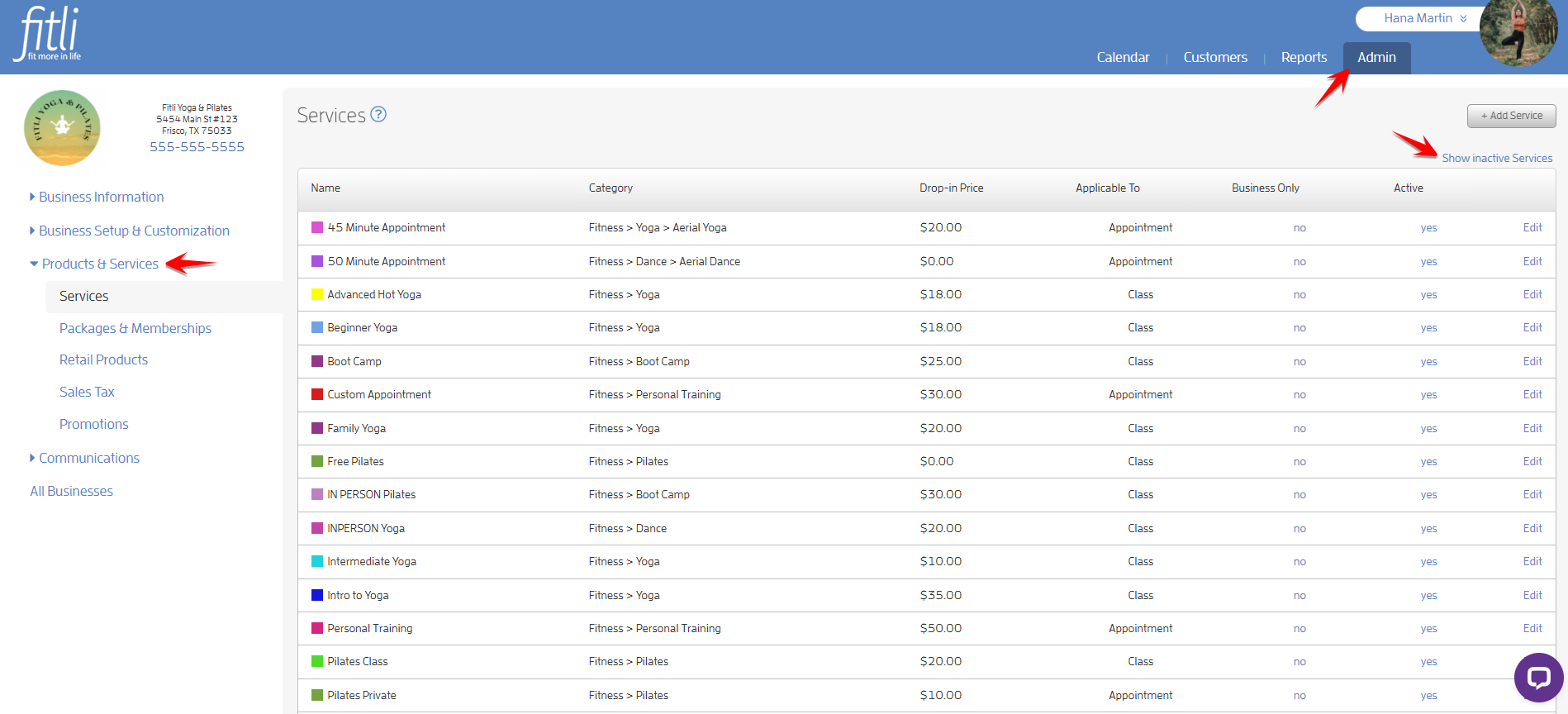Toggle Business Only no for Free Pilates

1300,462
